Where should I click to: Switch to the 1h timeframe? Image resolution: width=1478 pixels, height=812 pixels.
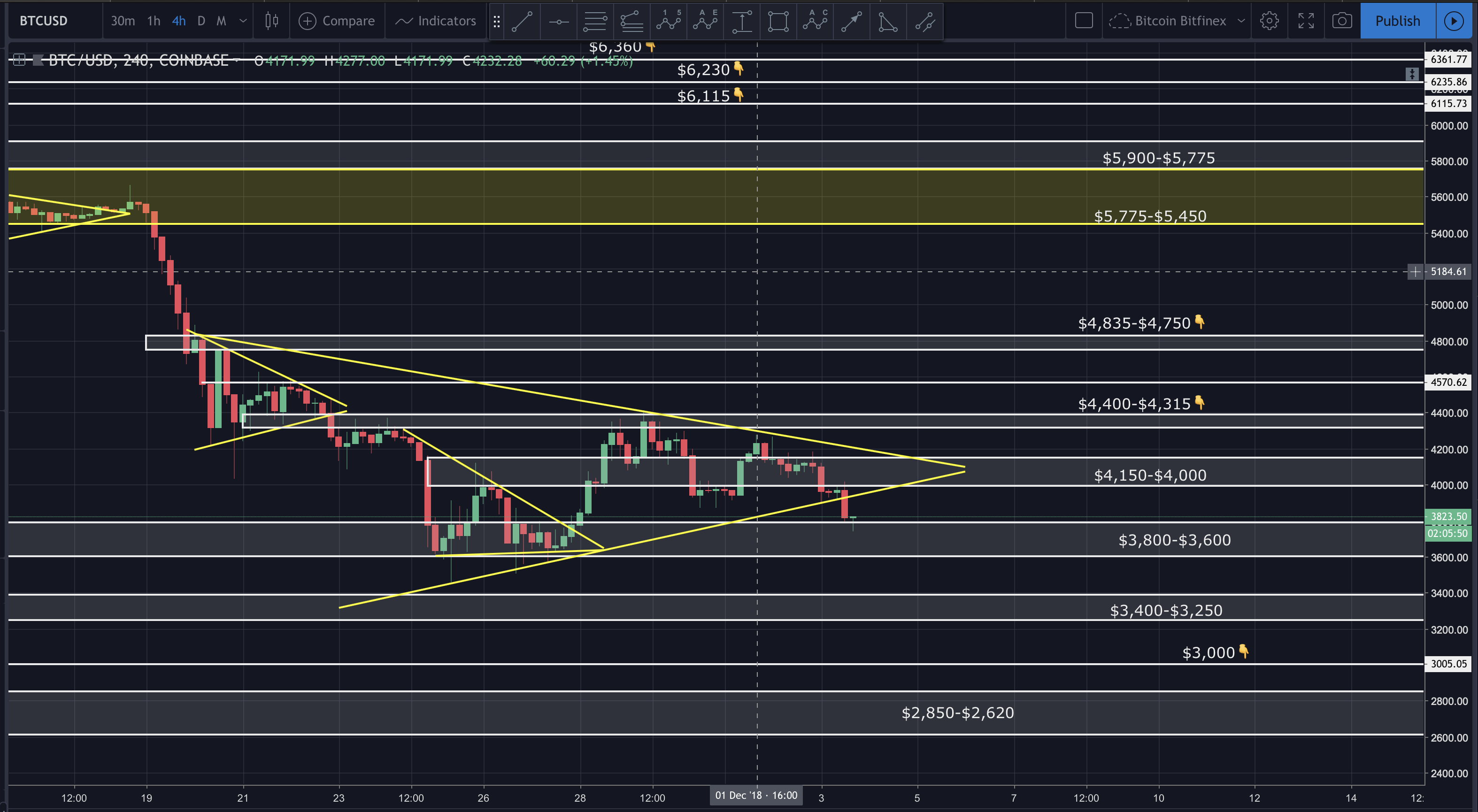click(x=153, y=21)
